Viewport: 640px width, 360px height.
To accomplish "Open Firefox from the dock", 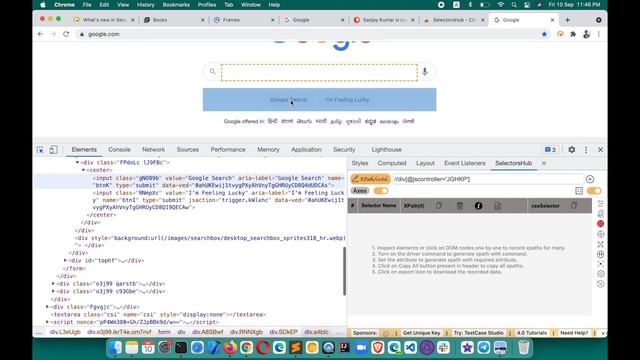I will (x=230, y=348).
